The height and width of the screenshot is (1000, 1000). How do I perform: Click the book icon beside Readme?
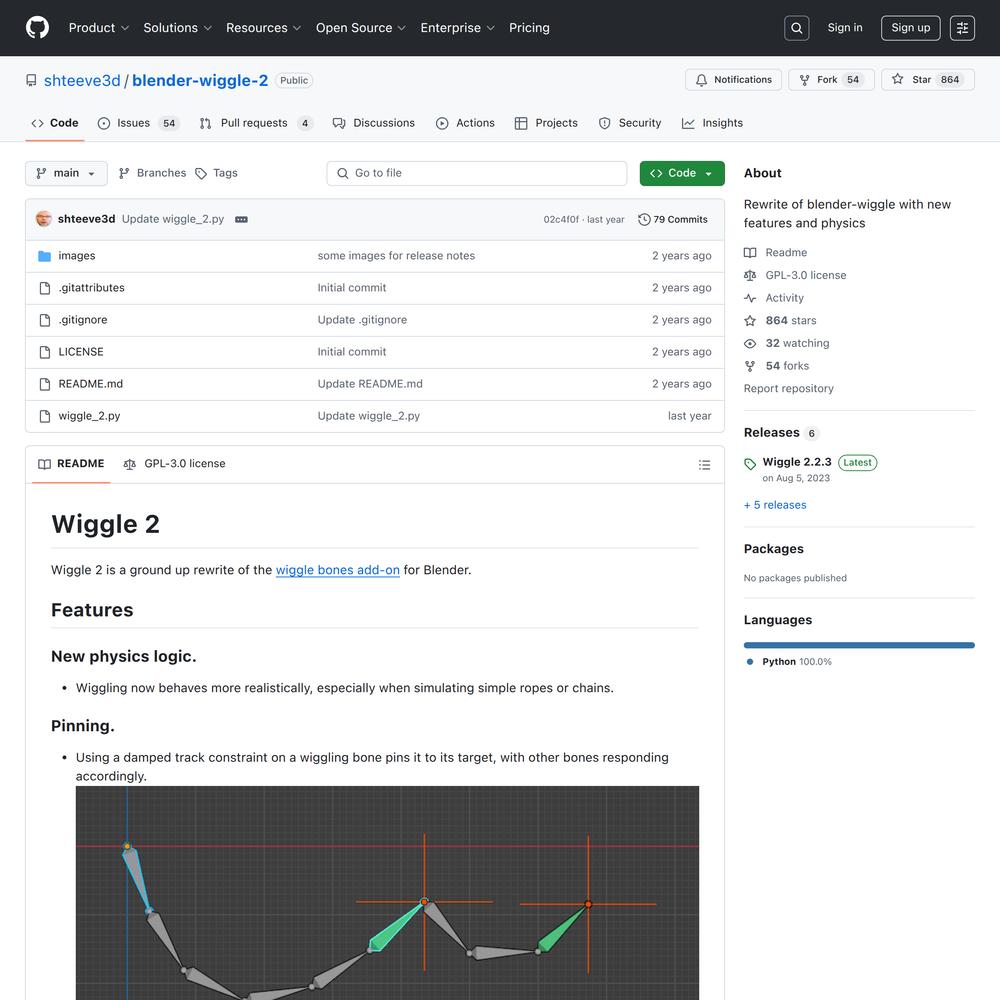pyautogui.click(x=750, y=253)
